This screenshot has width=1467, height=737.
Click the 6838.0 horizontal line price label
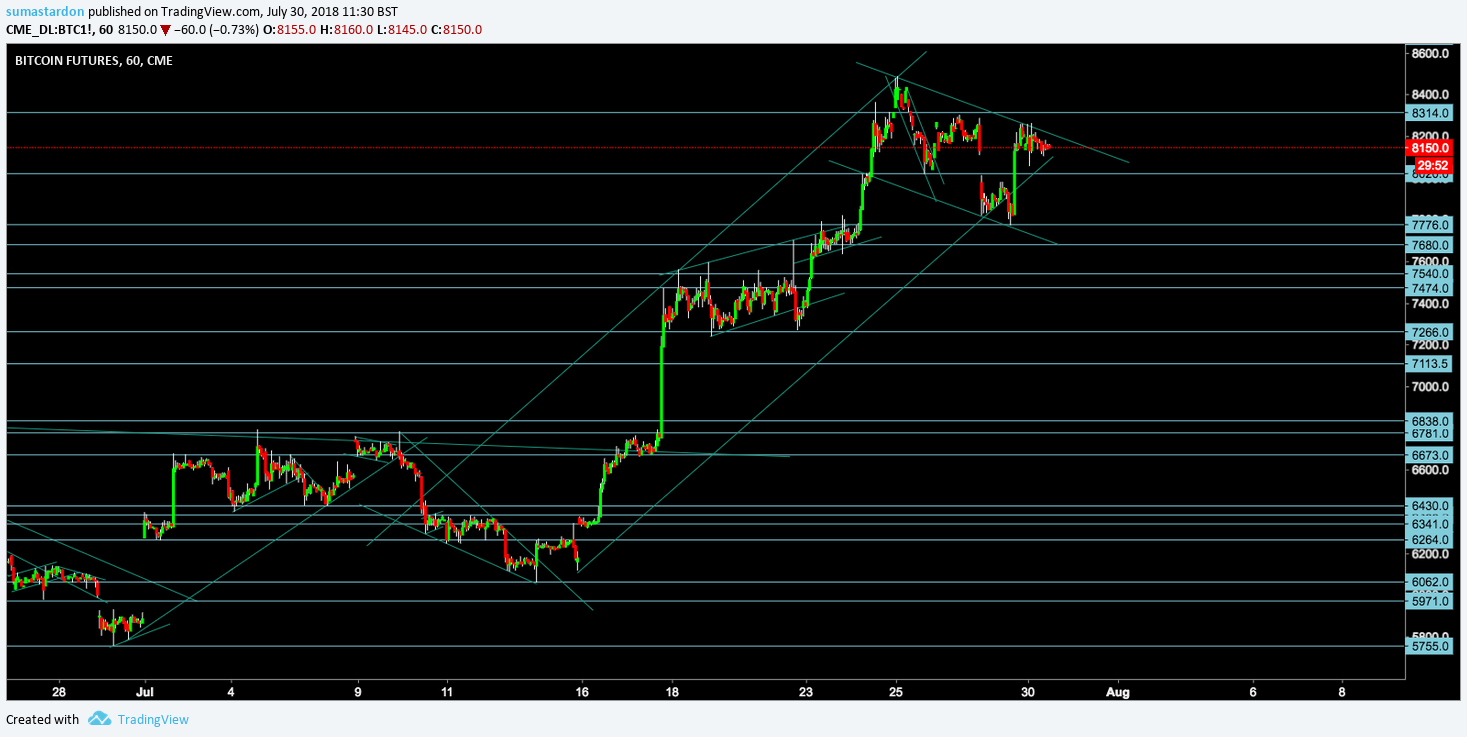[x=1429, y=421]
